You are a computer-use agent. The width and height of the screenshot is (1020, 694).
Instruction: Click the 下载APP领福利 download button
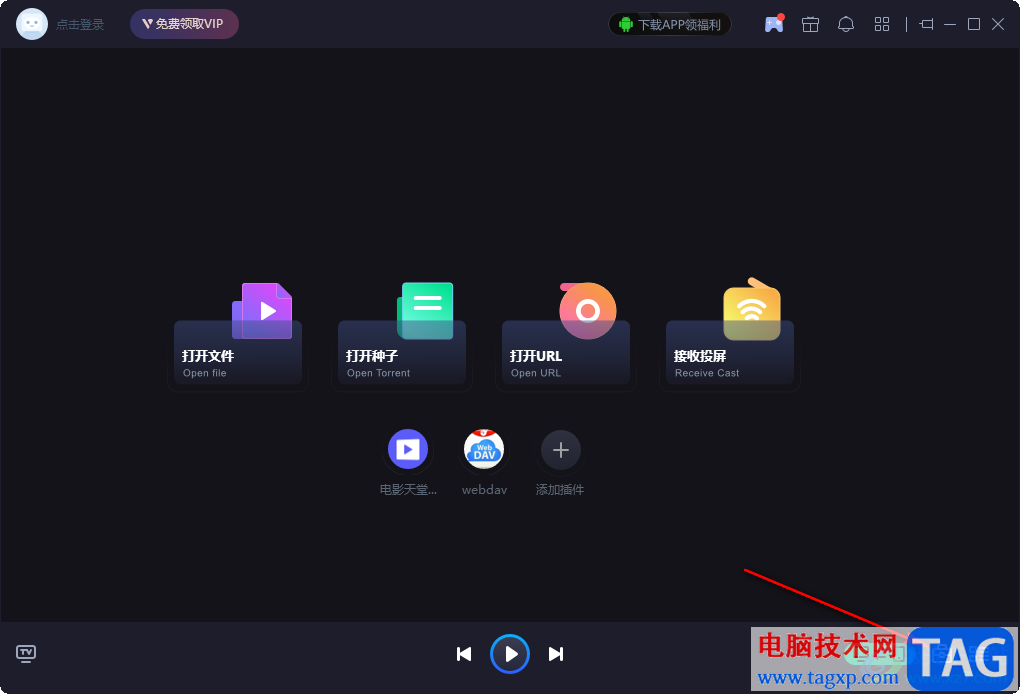670,25
